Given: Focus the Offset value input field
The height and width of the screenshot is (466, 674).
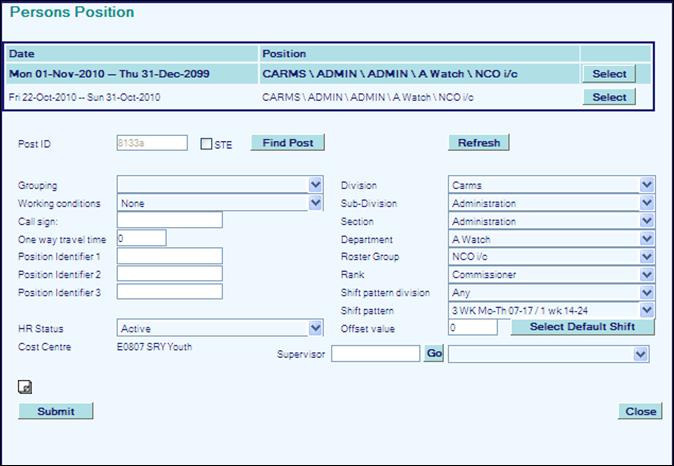Looking at the screenshot, I should (472, 328).
